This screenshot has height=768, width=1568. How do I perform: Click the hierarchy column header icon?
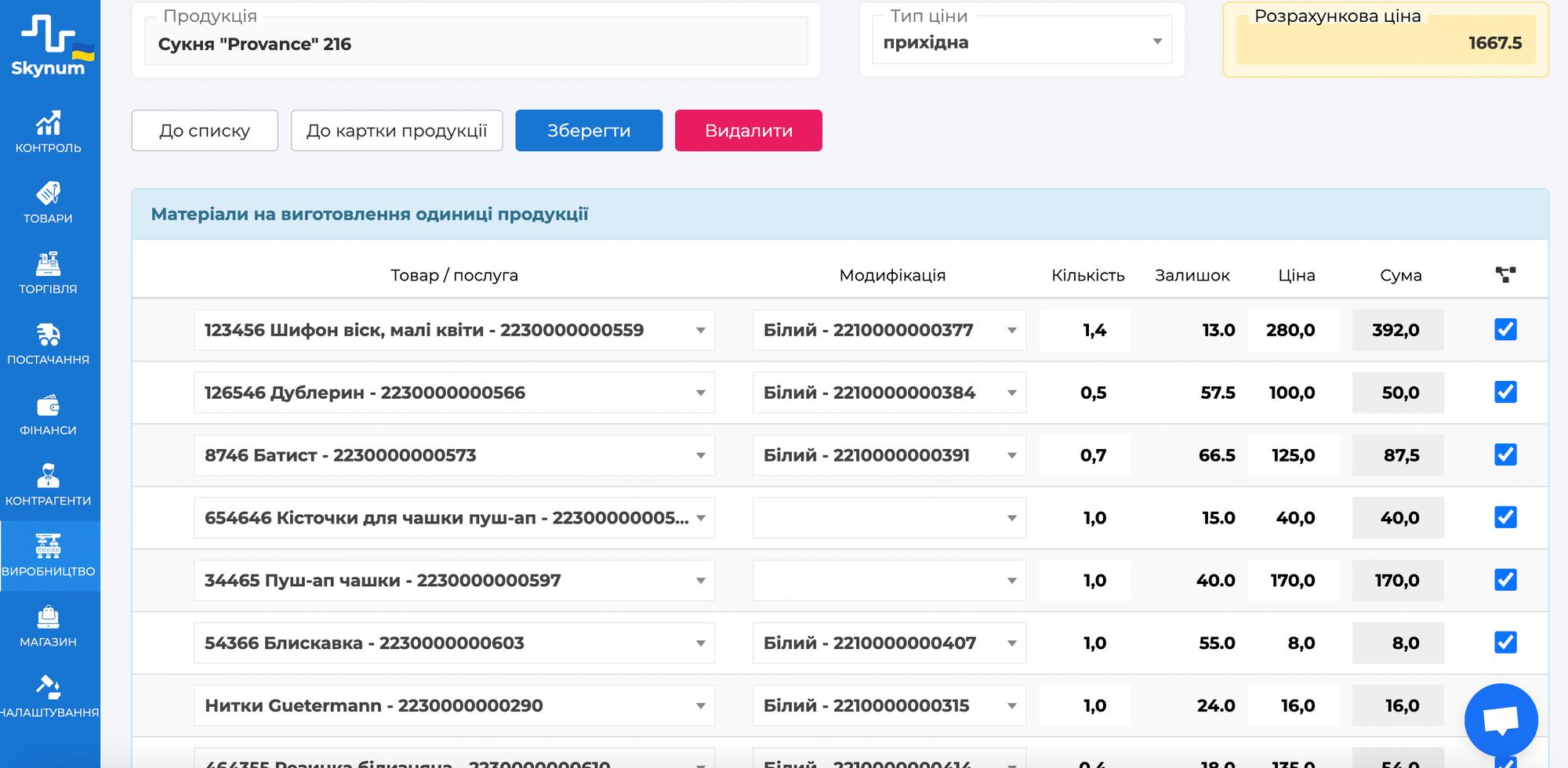click(1505, 275)
